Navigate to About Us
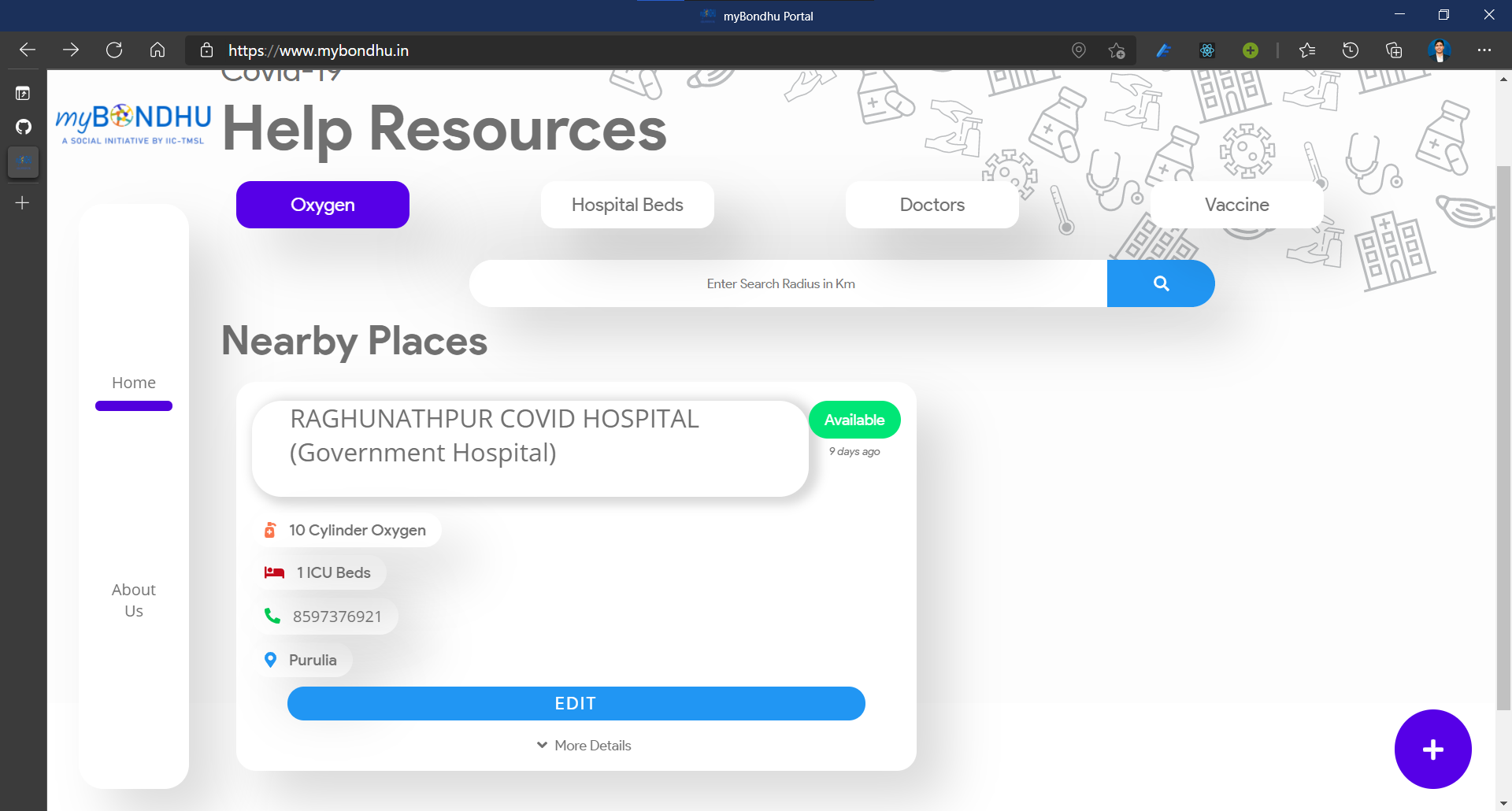This screenshot has height=811, width=1512. click(133, 599)
